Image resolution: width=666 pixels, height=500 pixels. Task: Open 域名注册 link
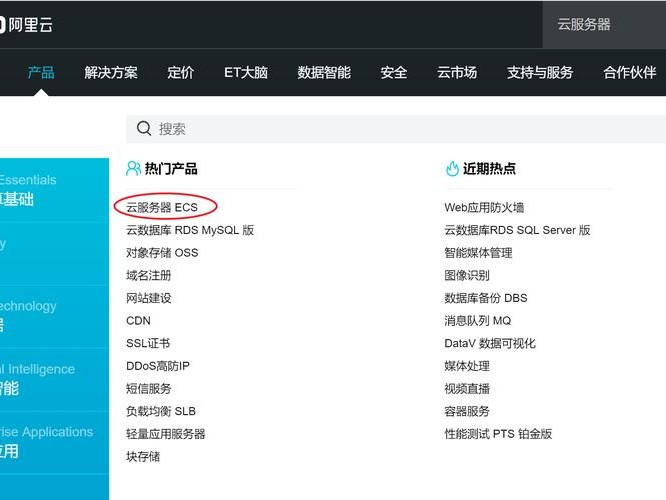149,275
